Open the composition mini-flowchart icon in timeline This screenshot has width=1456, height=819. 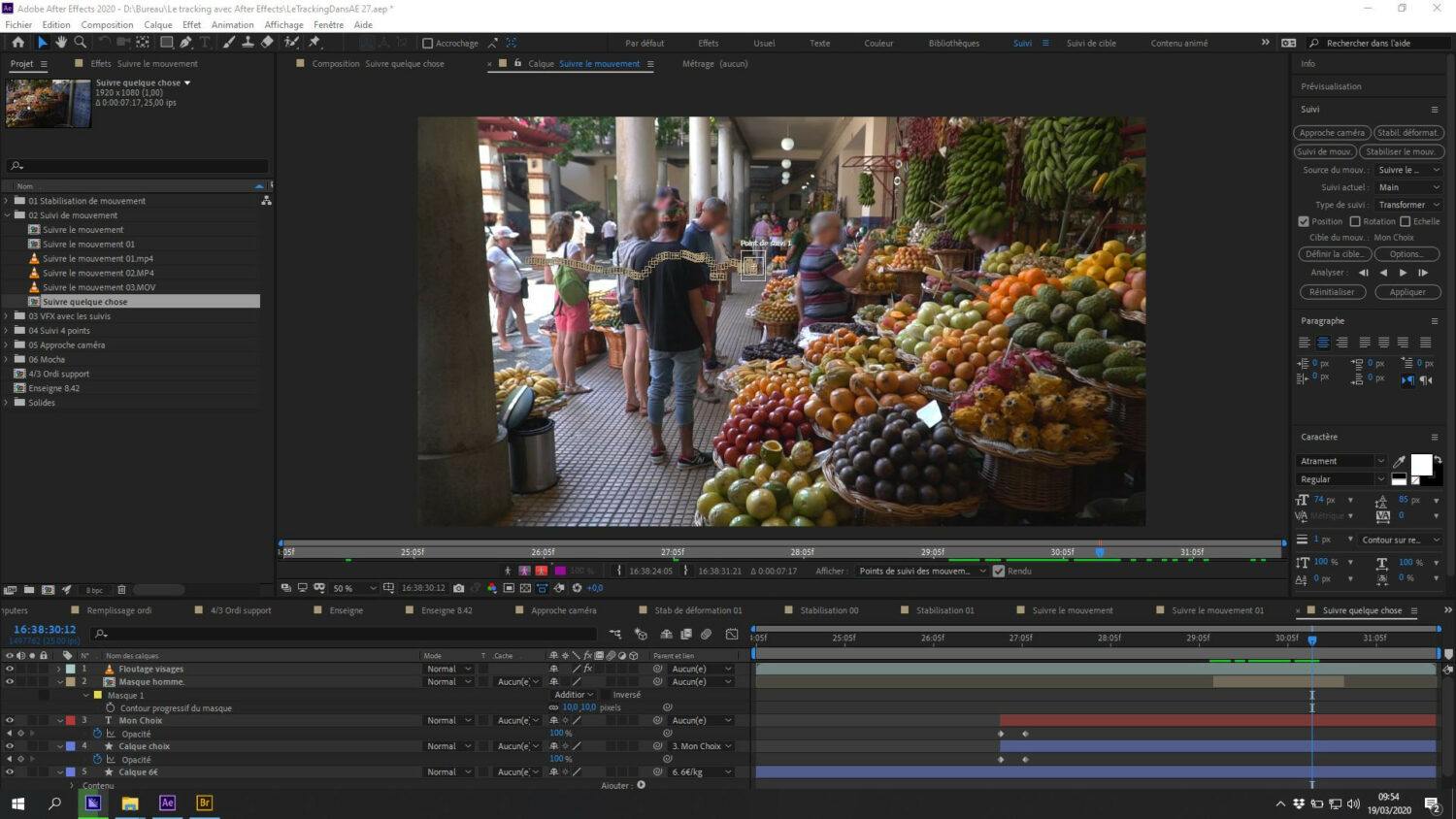point(615,634)
